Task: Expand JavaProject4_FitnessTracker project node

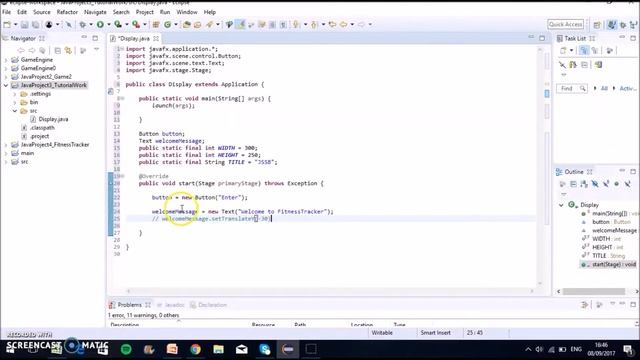Action: [6, 145]
